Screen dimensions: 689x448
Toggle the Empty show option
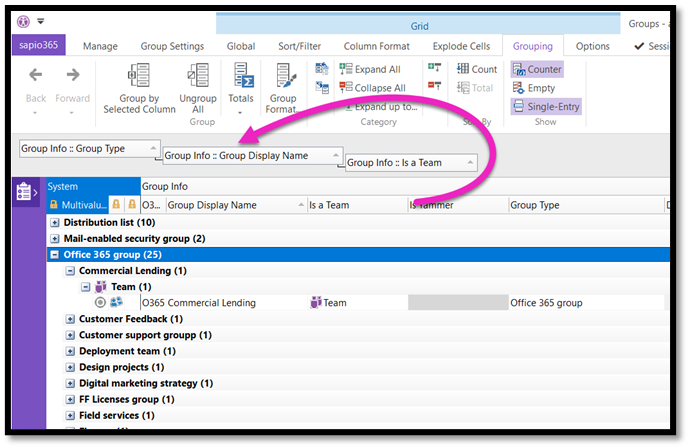pyautogui.click(x=534, y=88)
